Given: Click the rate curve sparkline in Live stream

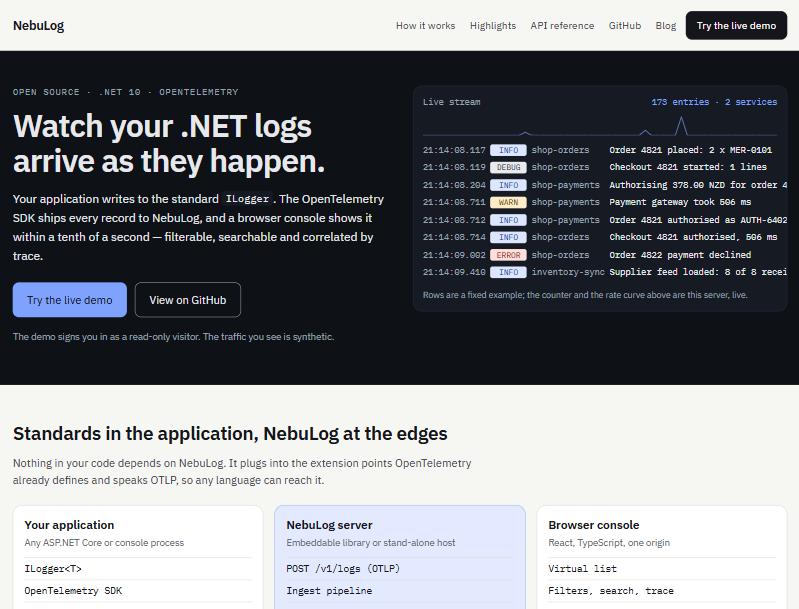Looking at the screenshot, I should 600,126.
